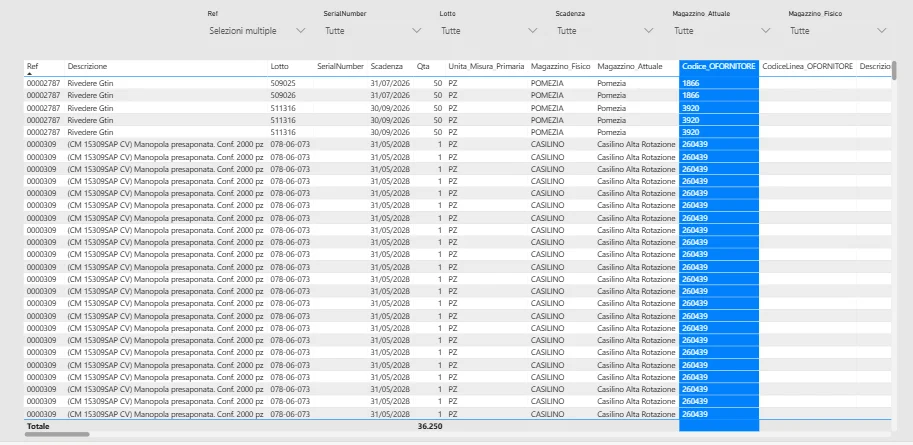
Task: Click the Qta column header
Action: pos(423,66)
